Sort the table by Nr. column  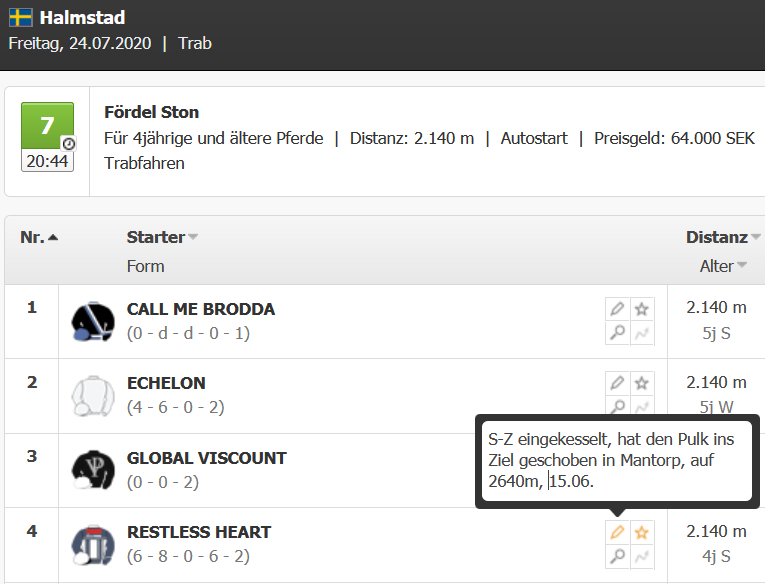tap(39, 237)
